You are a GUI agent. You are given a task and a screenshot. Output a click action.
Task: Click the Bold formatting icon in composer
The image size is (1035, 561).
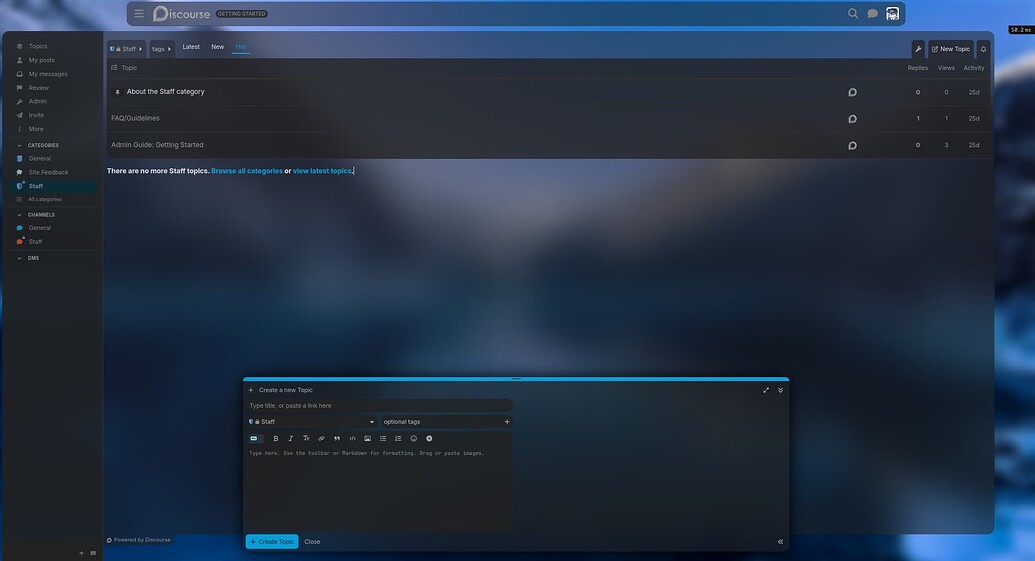(x=276, y=438)
